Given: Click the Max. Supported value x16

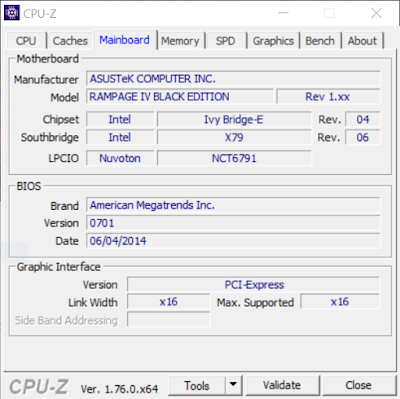Looking at the screenshot, I should coord(340,302).
